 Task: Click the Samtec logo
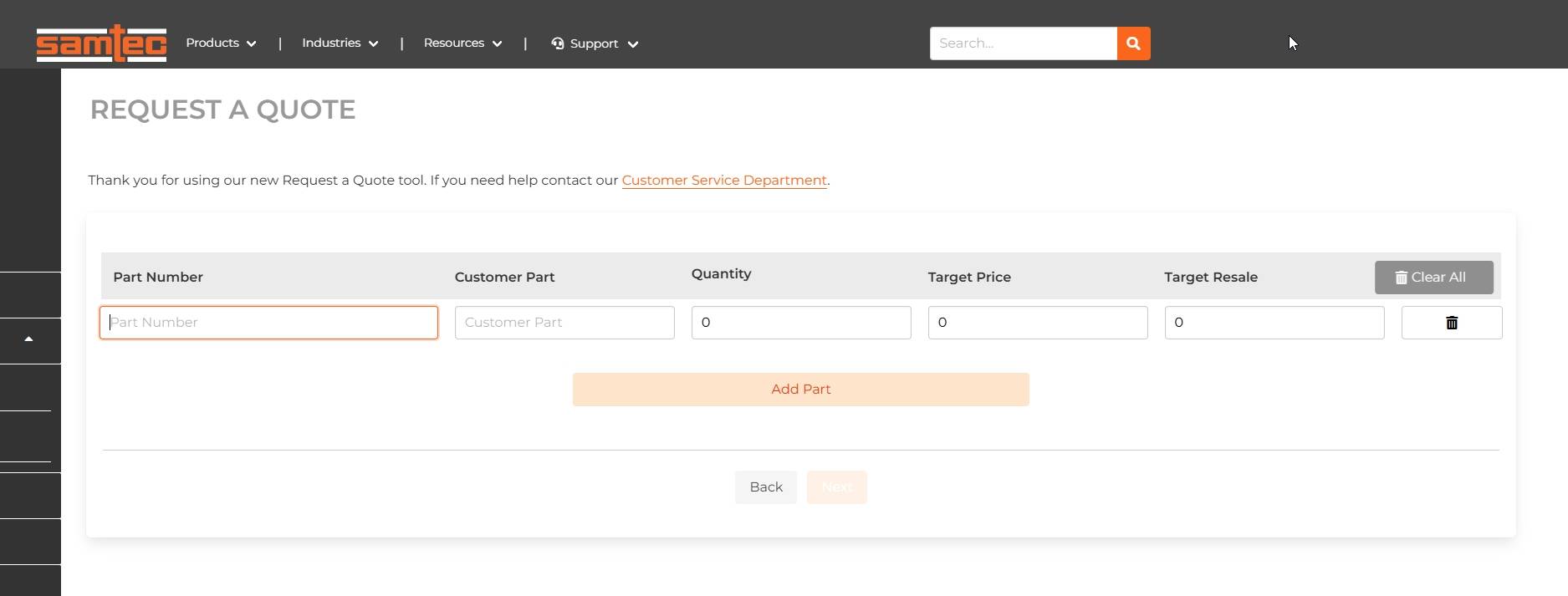[x=101, y=43]
